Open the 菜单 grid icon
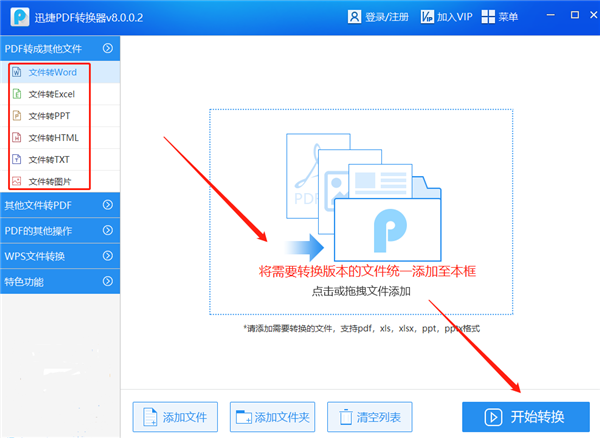This screenshot has height=438, width=600. pos(488,17)
